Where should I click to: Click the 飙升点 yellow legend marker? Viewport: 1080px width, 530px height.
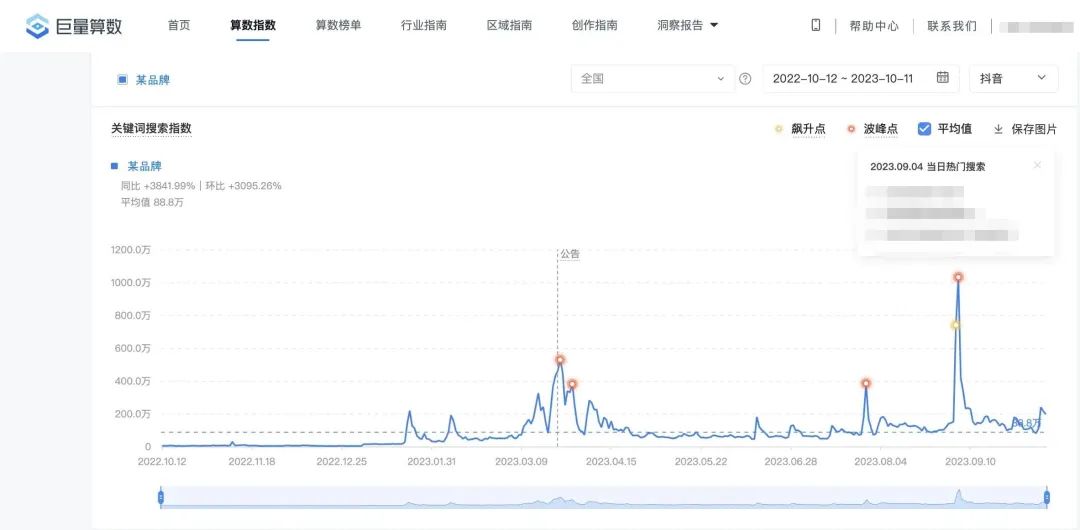coord(779,129)
